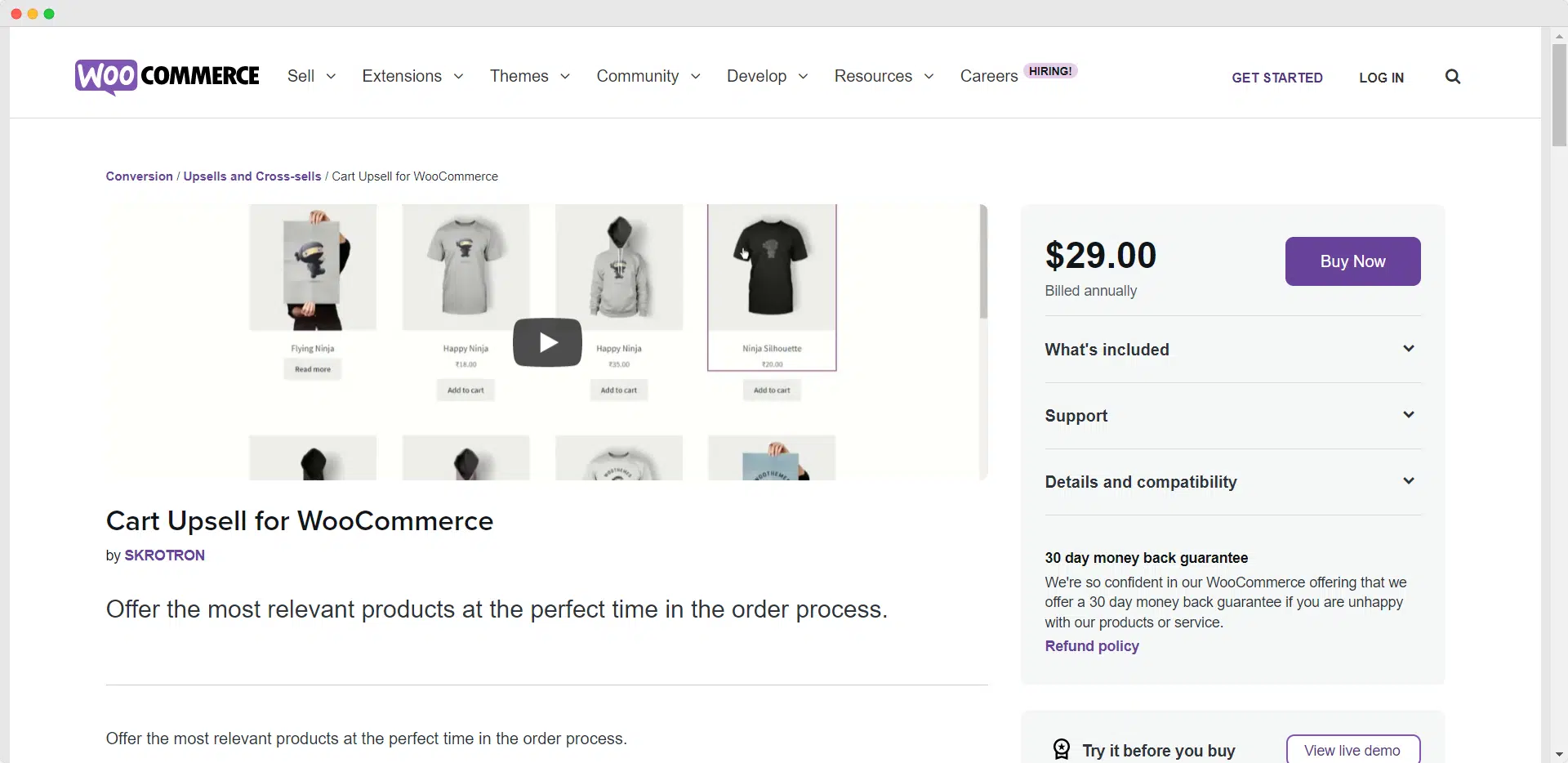1568x763 pixels.
Task: Click the View live demo button
Action: pyautogui.click(x=1352, y=749)
